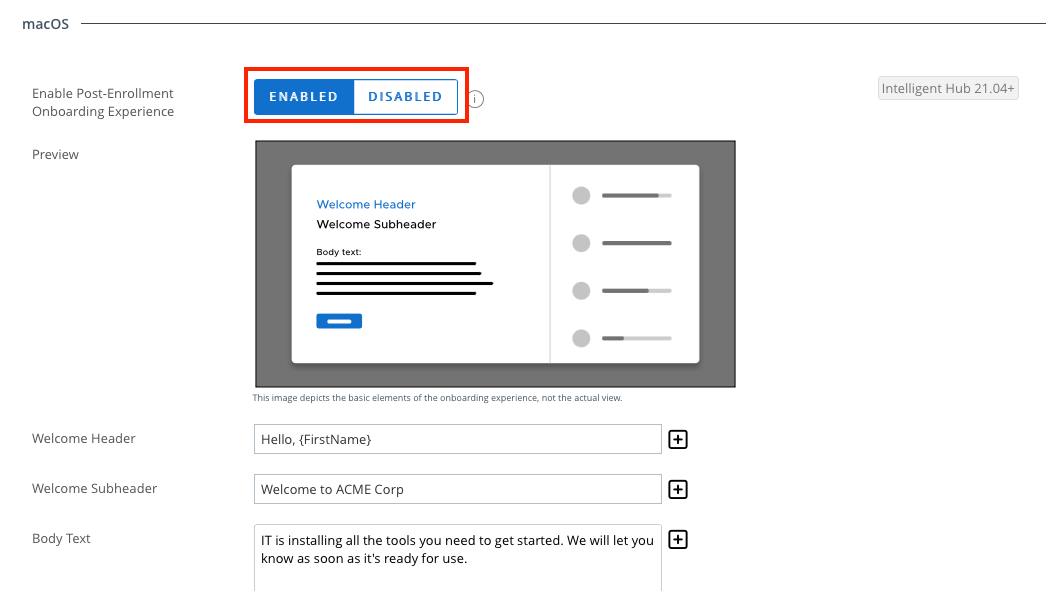The width and height of the screenshot is (1058, 593).
Task: Open the info tooltip next to the enablement toggle
Action: [x=475, y=99]
